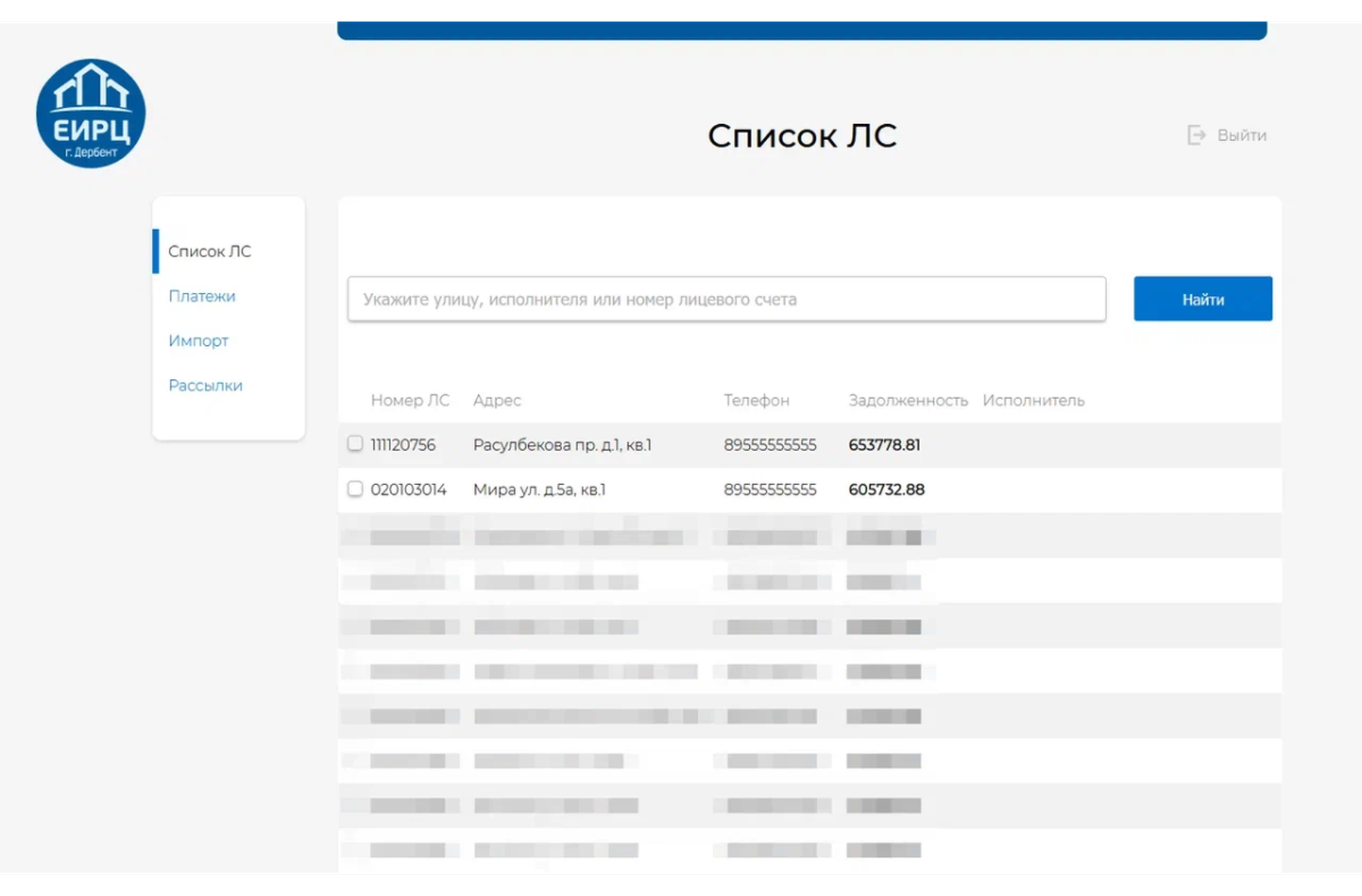Select address Расулбекова пр. д.1, кв.1
Image resolution: width=1362 pixels, height=896 pixels.
pyautogui.click(x=562, y=445)
